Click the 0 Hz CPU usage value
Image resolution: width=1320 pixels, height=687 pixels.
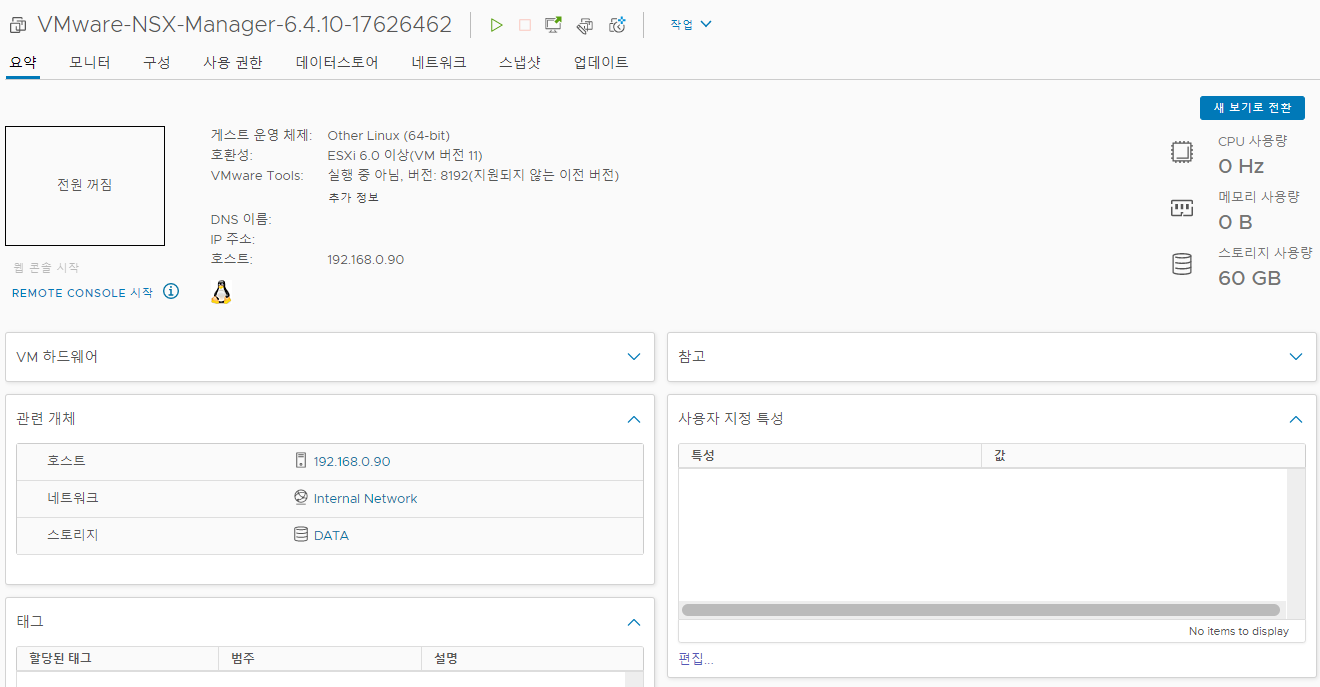(x=1241, y=166)
